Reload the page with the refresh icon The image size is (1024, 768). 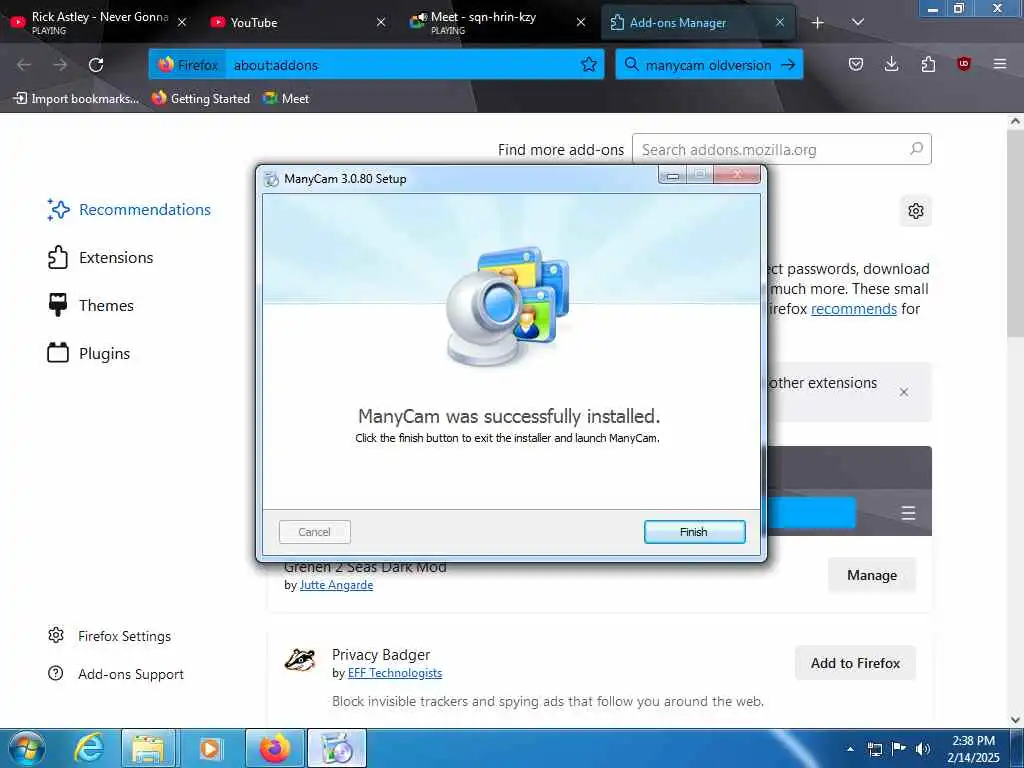pyautogui.click(x=96, y=65)
